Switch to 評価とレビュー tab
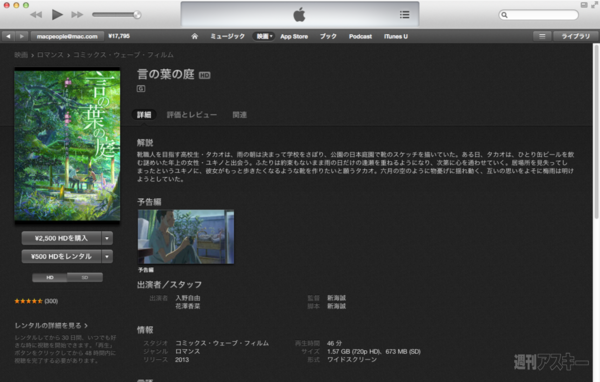Image resolution: width=600 pixels, height=382 pixels. click(192, 115)
